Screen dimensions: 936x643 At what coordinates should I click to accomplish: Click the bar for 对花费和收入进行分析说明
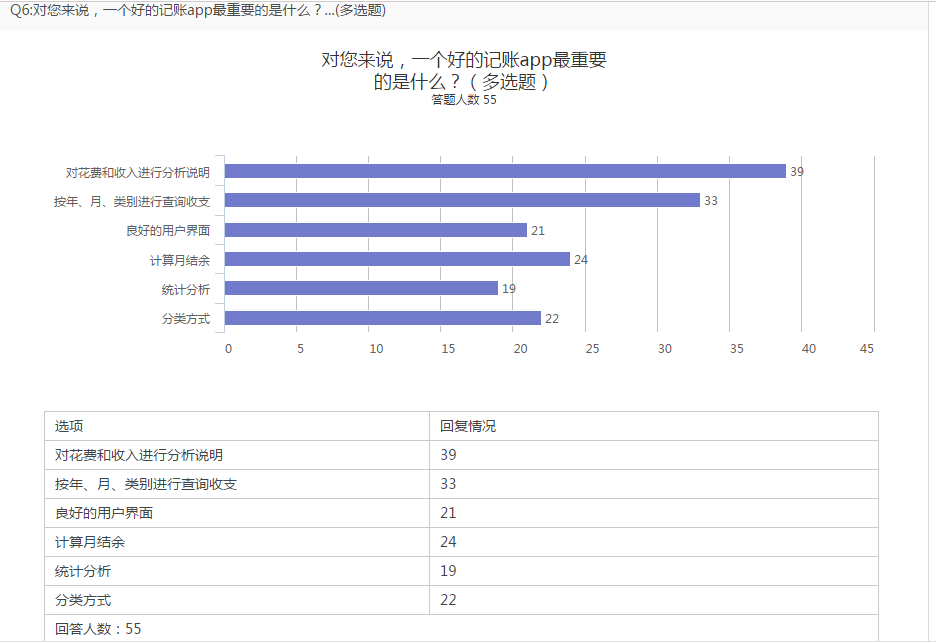click(x=505, y=171)
